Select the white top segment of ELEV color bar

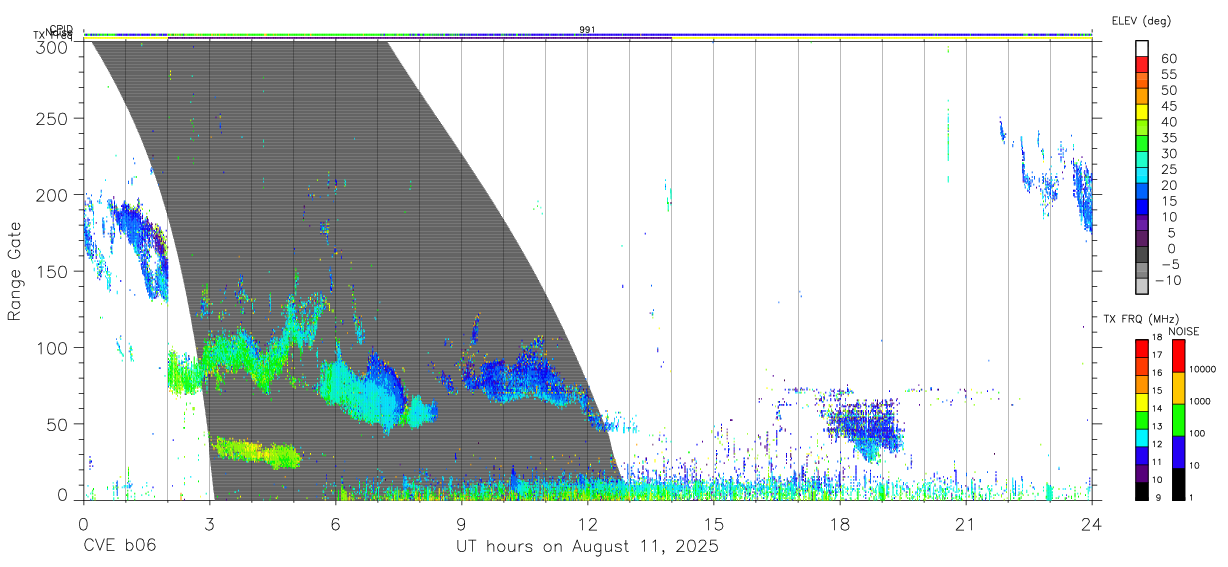pos(1142,49)
